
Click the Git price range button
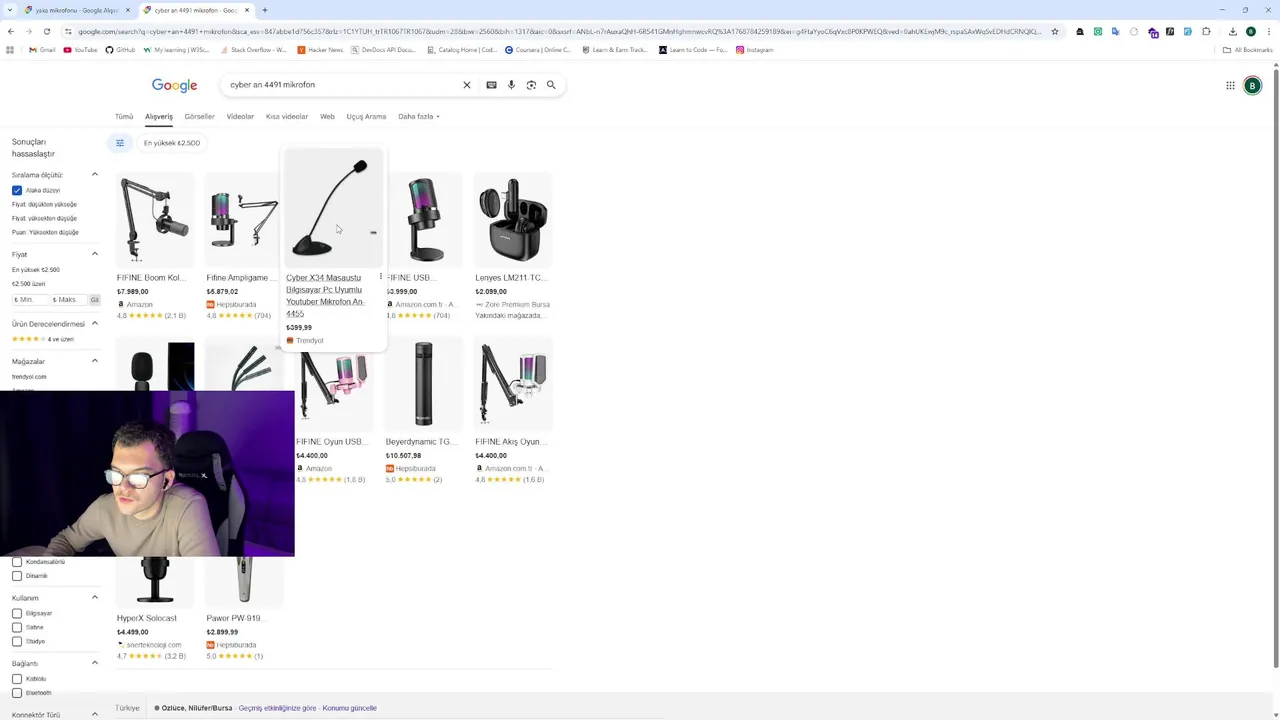tap(95, 300)
